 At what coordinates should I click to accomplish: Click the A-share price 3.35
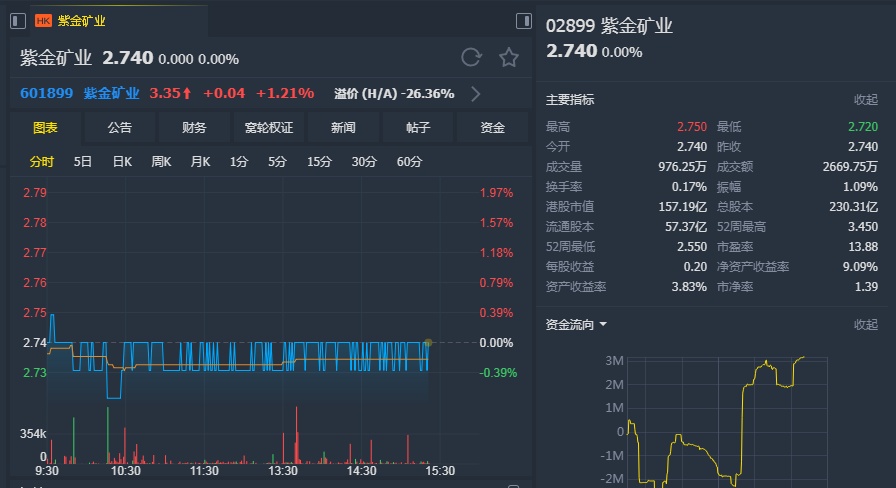[165, 93]
